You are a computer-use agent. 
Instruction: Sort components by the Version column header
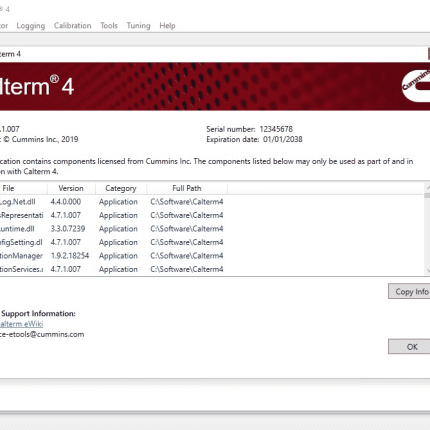tap(71, 188)
